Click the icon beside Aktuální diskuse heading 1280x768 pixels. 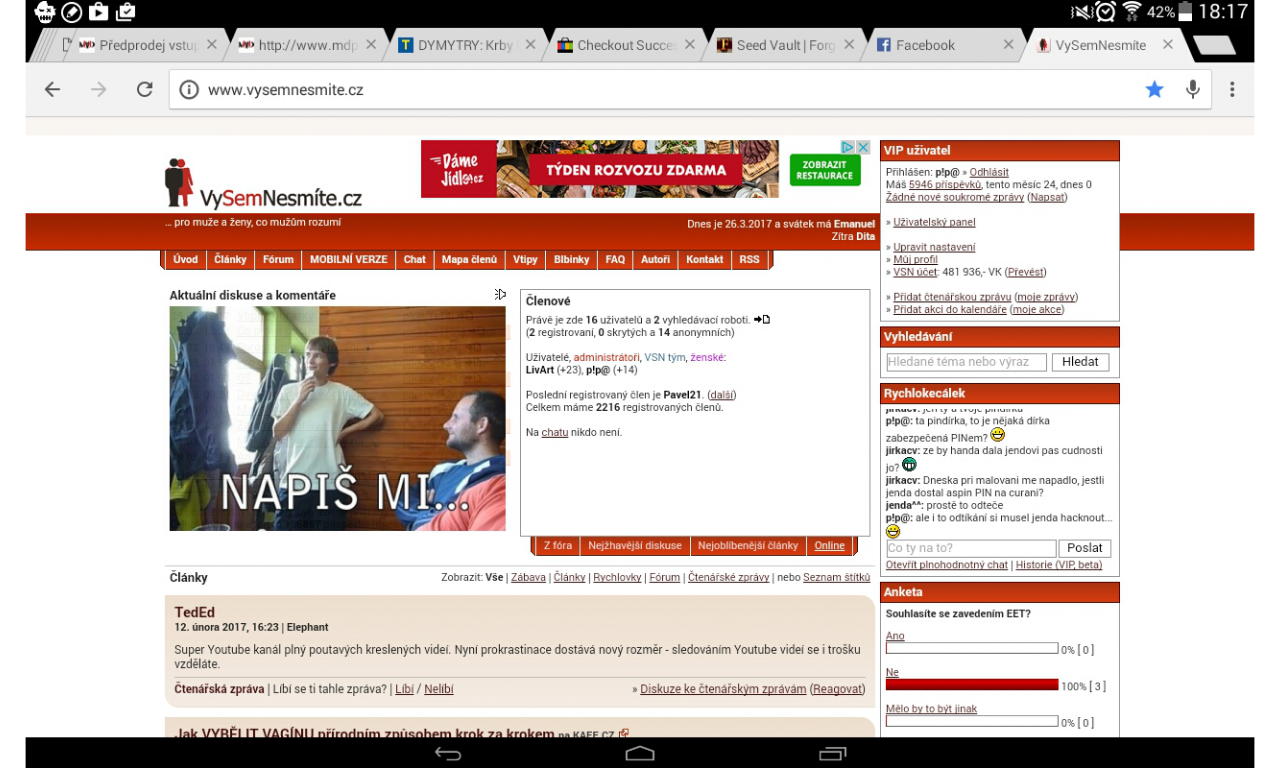[500, 294]
